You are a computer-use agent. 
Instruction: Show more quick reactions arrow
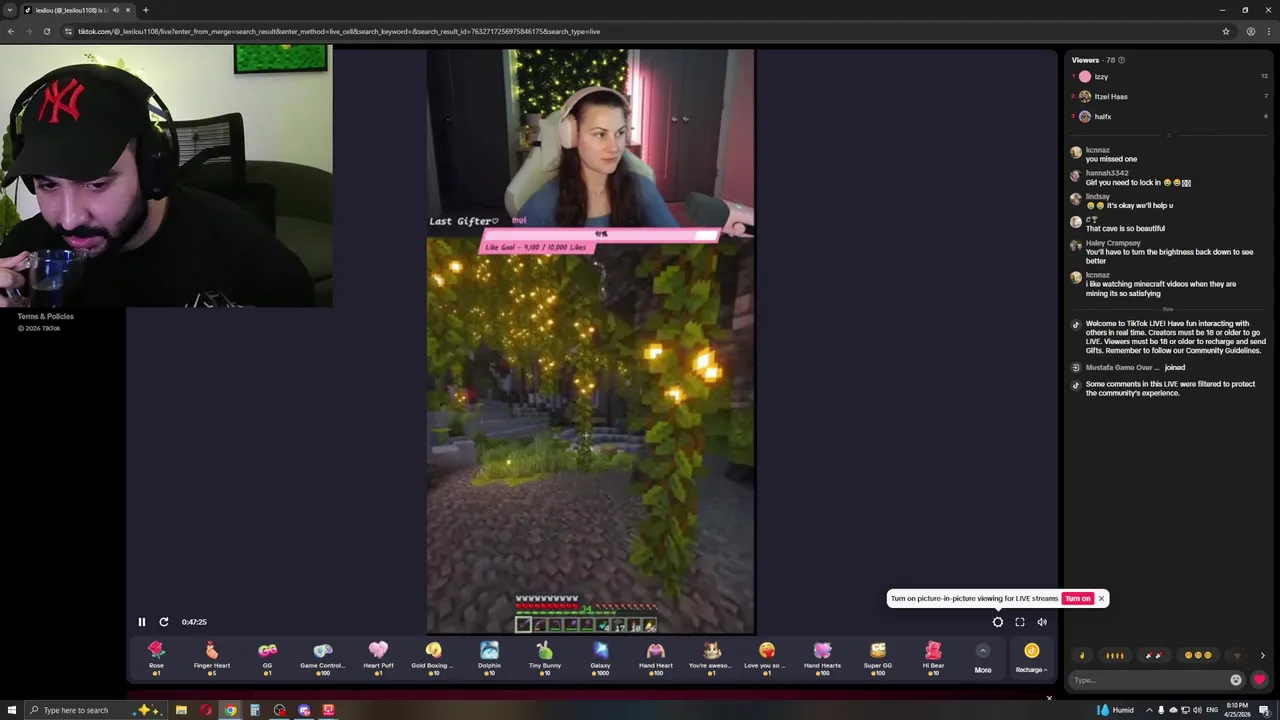click(1262, 656)
